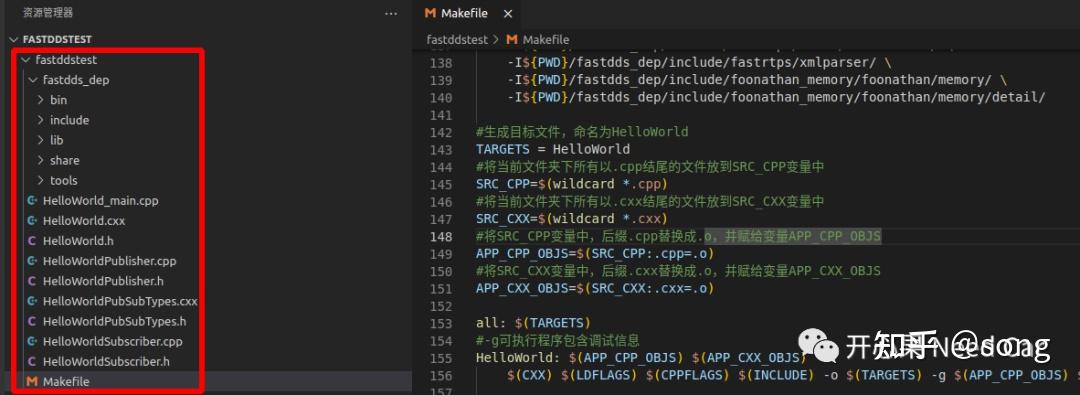Screen dimensions: 1080x395
Task: Click line number 148 in the gutter
Action: click(441, 236)
